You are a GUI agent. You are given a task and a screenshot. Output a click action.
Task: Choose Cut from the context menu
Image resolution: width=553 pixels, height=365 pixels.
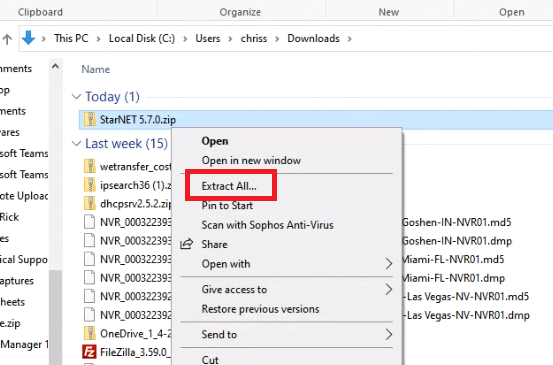point(210,360)
